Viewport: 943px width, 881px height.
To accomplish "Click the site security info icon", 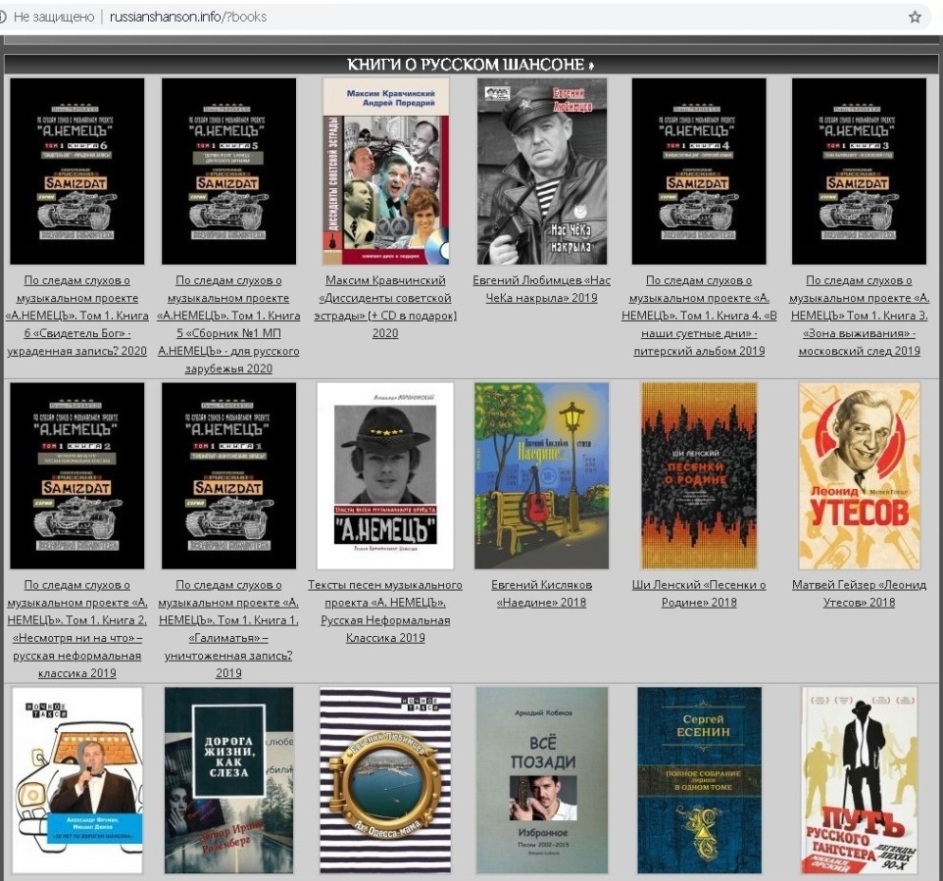I will click(2, 17).
